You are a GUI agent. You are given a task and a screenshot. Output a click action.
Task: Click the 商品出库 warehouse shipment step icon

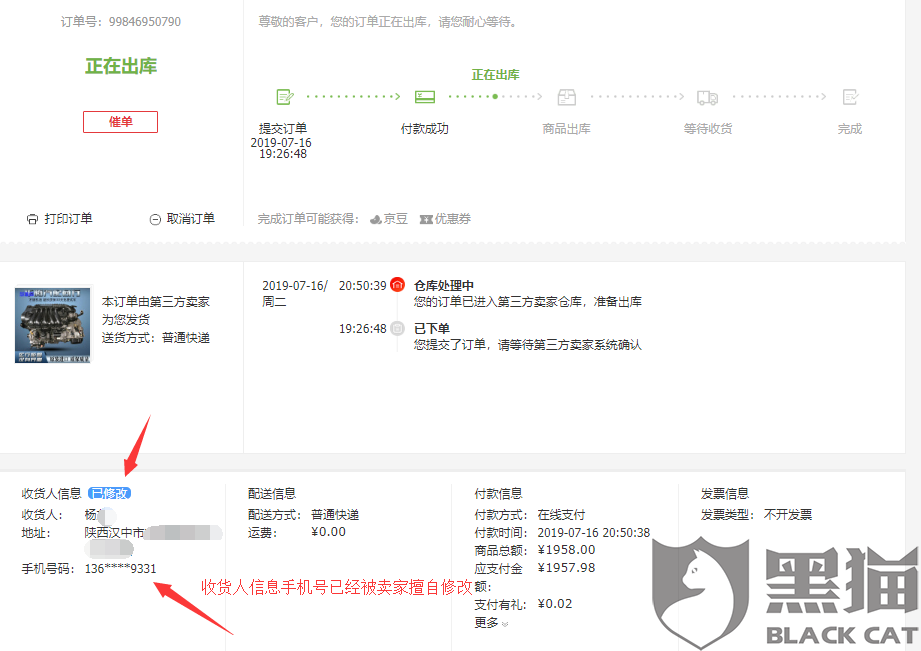tap(566, 96)
